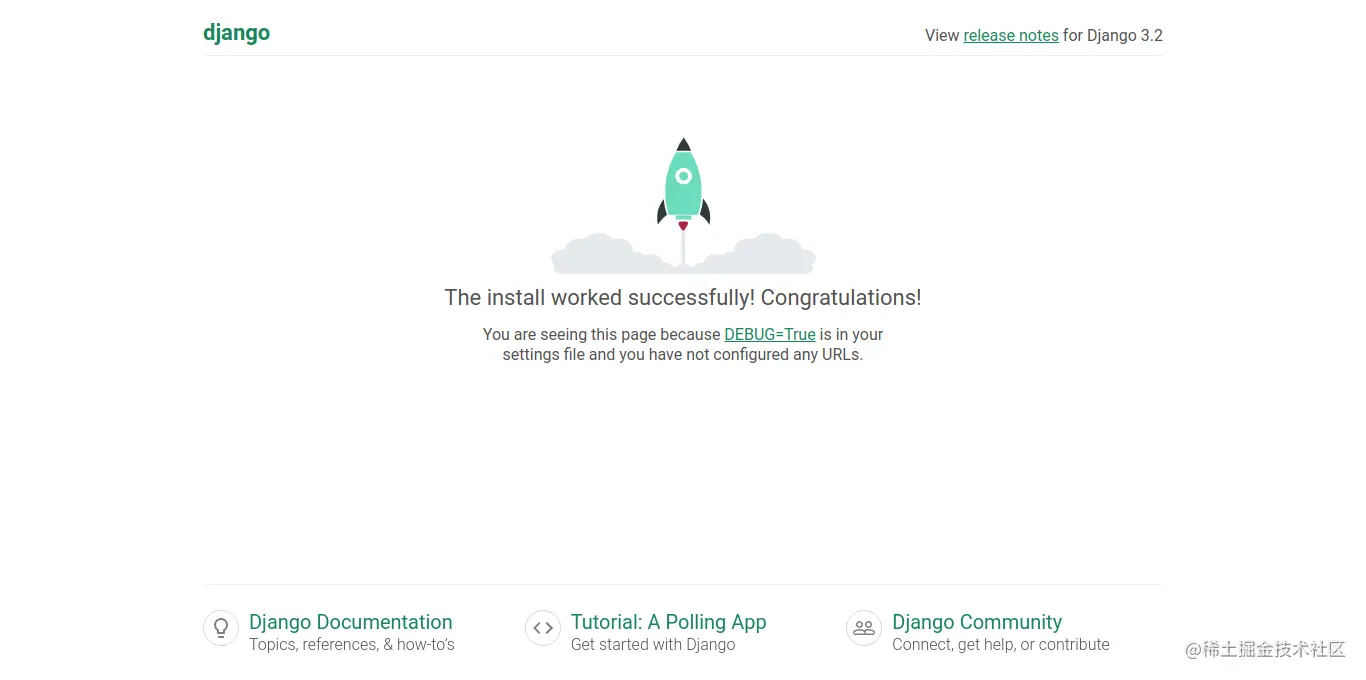Click 'View' text before release notes
The width and height of the screenshot is (1366, 680).
click(942, 35)
